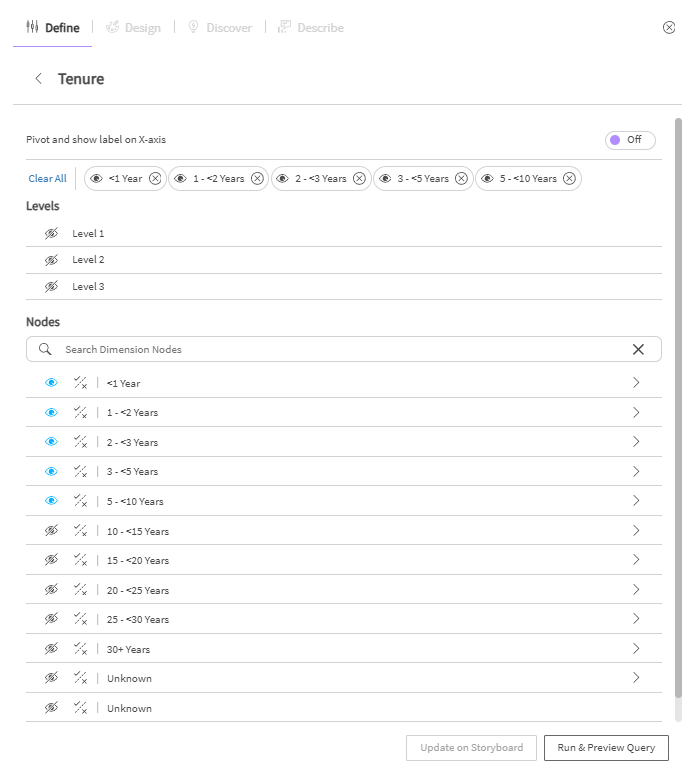Click exclude icon for <1 Year node

coord(81,383)
